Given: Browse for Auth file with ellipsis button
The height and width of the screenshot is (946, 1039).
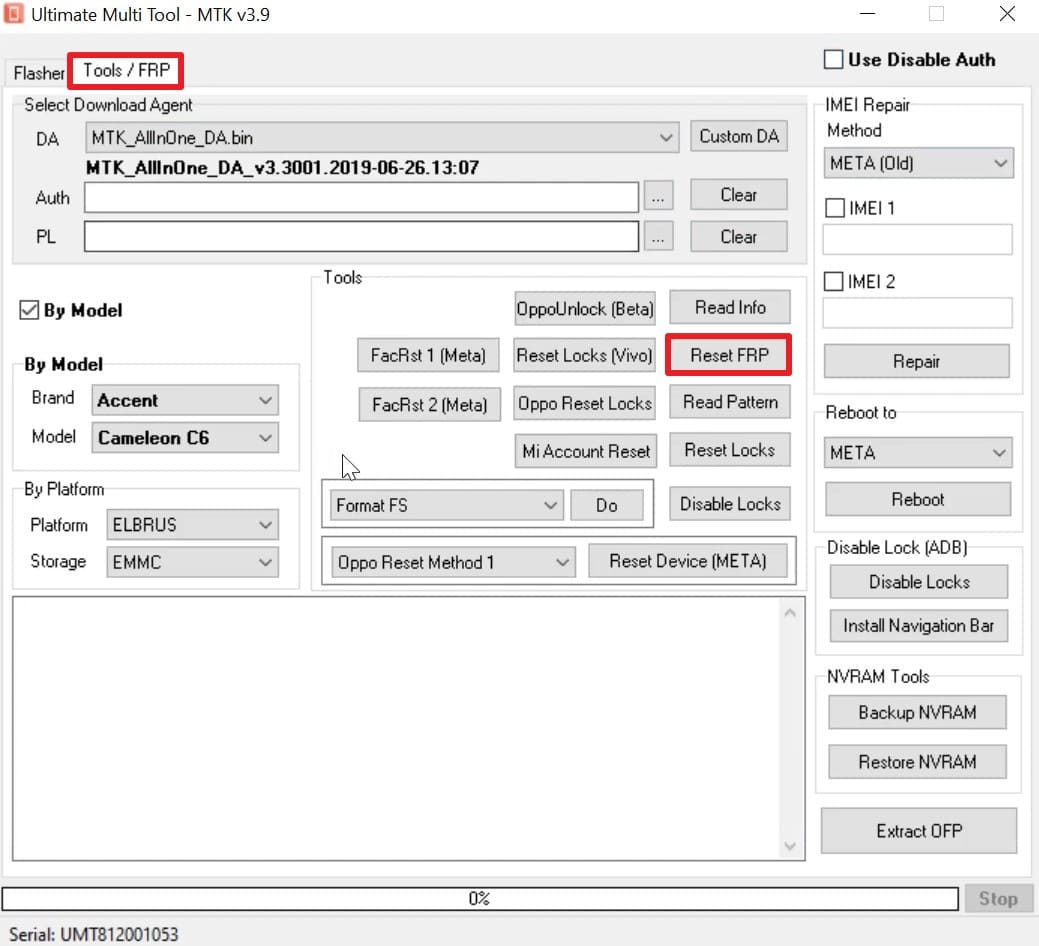Looking at the screenshot, I should coord(657,197).
